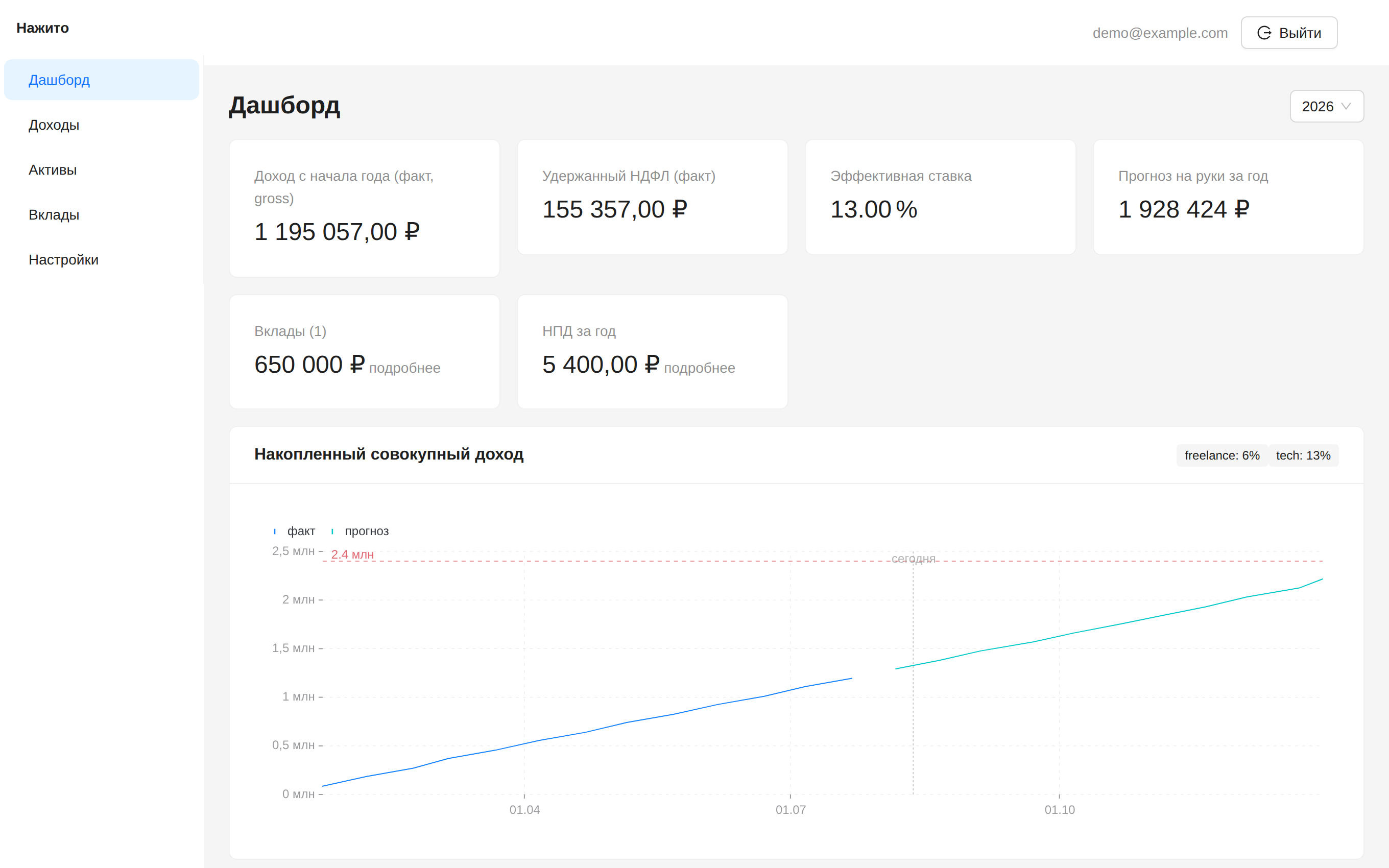The width and height of the screenshot is (1389, 868).
Task: Click the 01.04 axis label
Action: [x=524, y=809]
